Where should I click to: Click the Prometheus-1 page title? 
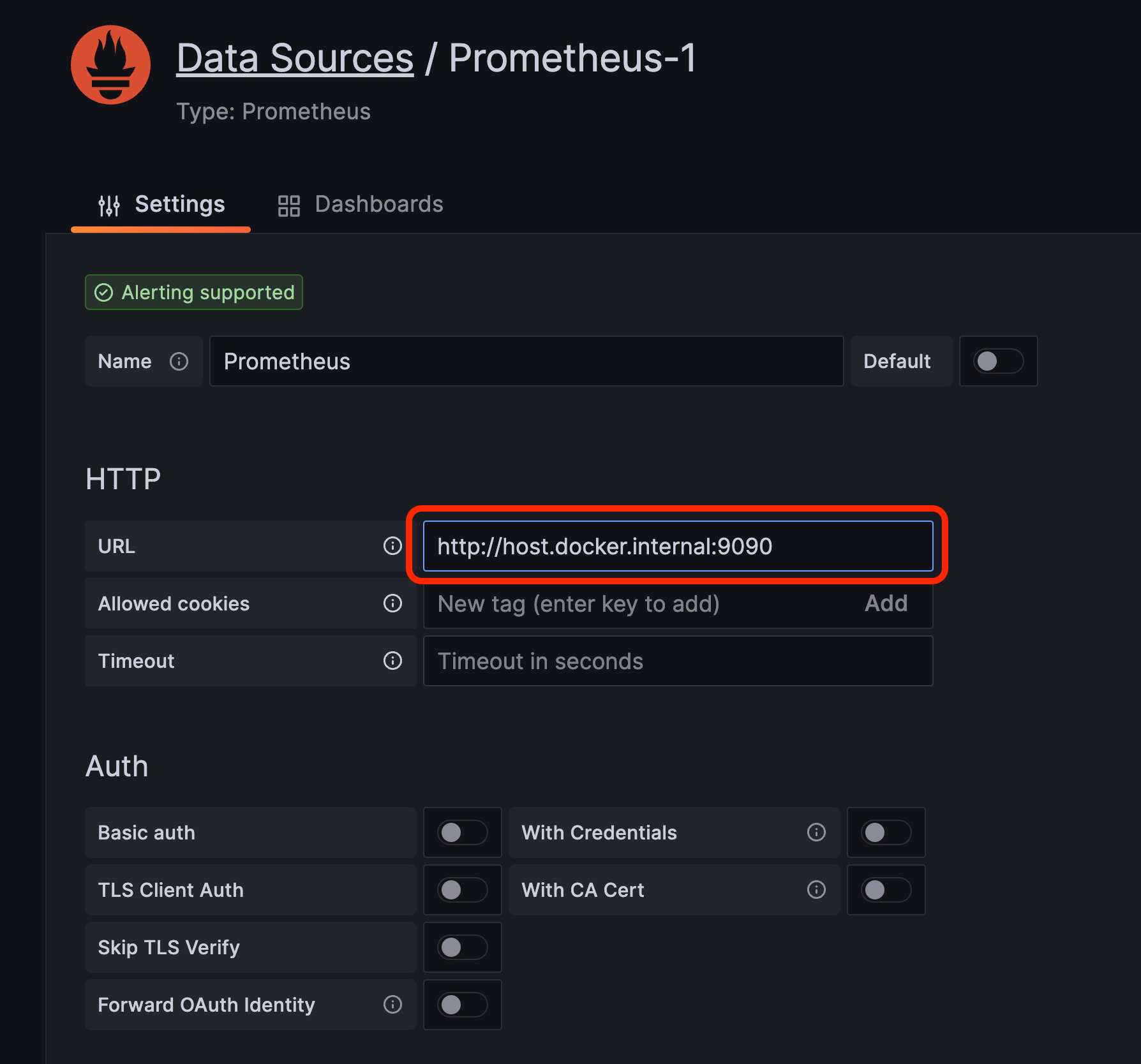tap(572, 59)
